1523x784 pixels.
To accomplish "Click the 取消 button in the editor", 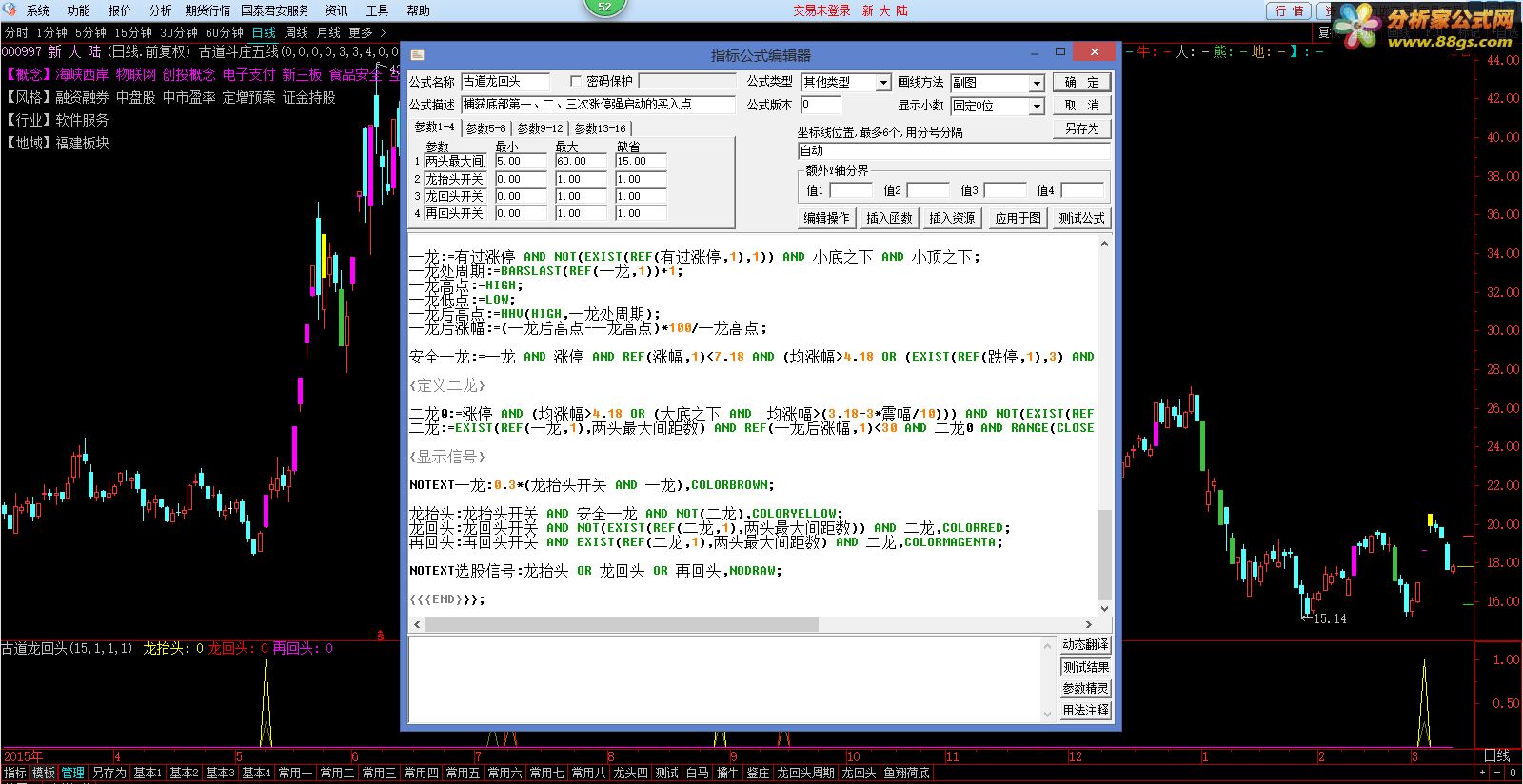I will click(x=1081, y=106).
